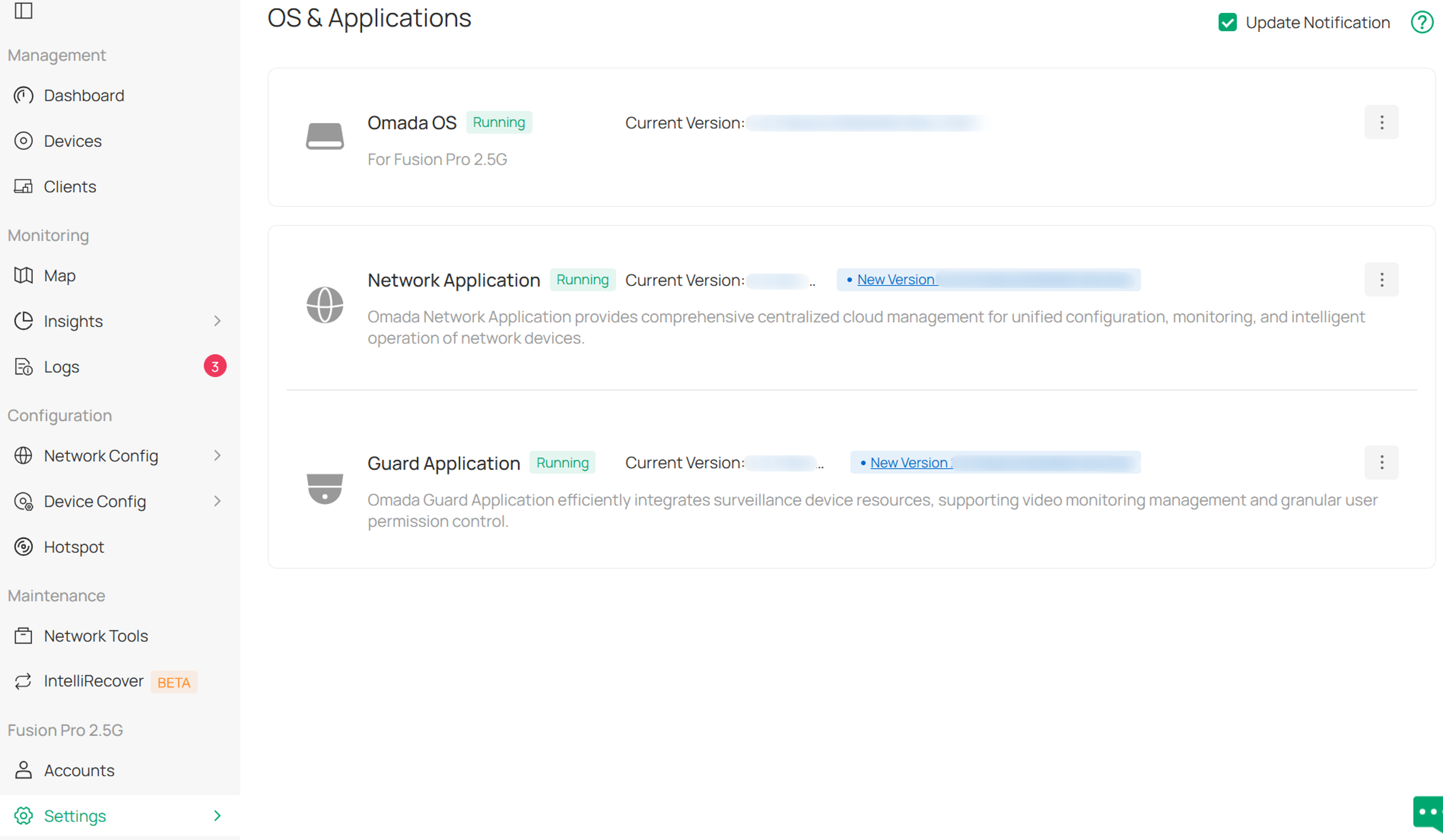This screenshot has width=1443, height=840.
Task: Click the Hotspot icon
Action: point(23,547)
